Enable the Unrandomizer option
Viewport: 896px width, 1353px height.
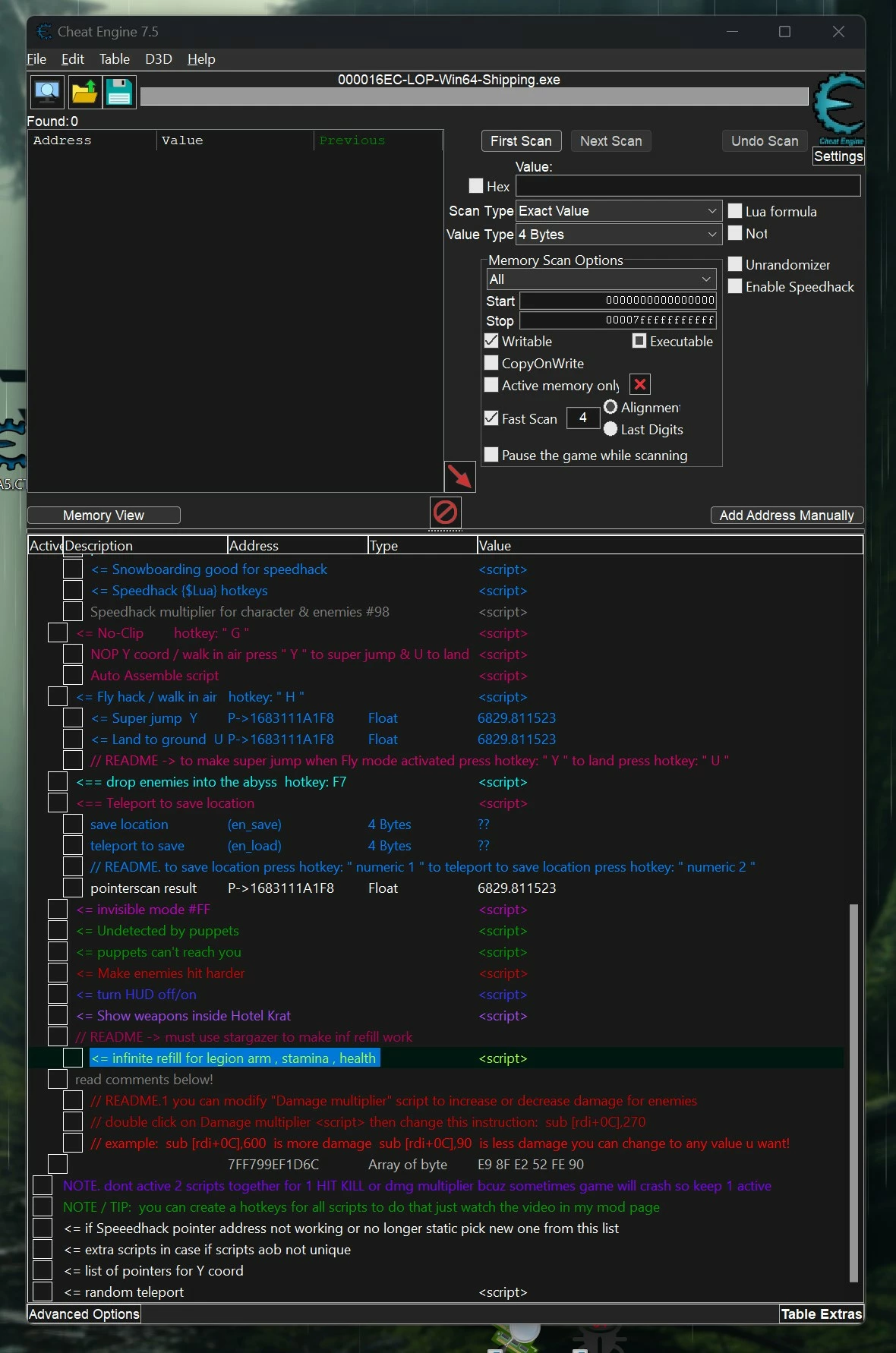click(735, 263)
